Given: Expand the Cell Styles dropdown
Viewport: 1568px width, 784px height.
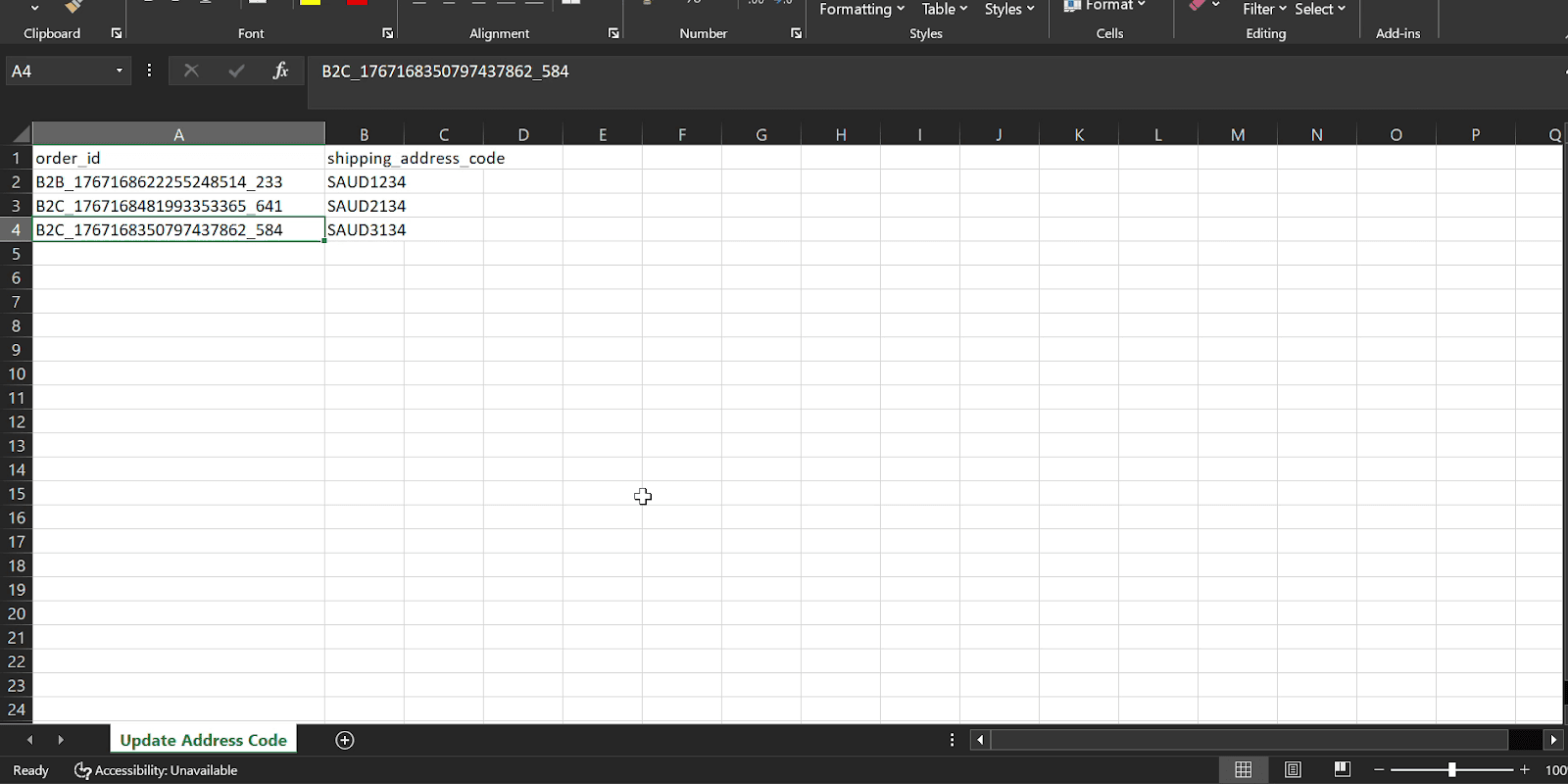Looking at the screenshot, I should click(x=1008, y=10).
